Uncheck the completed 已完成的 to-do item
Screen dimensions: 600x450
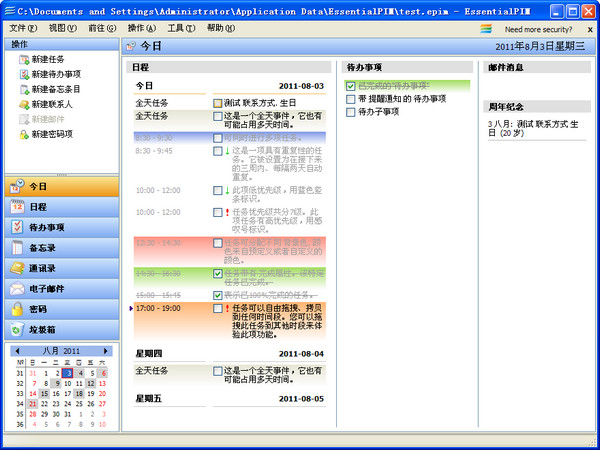(350, 86)
